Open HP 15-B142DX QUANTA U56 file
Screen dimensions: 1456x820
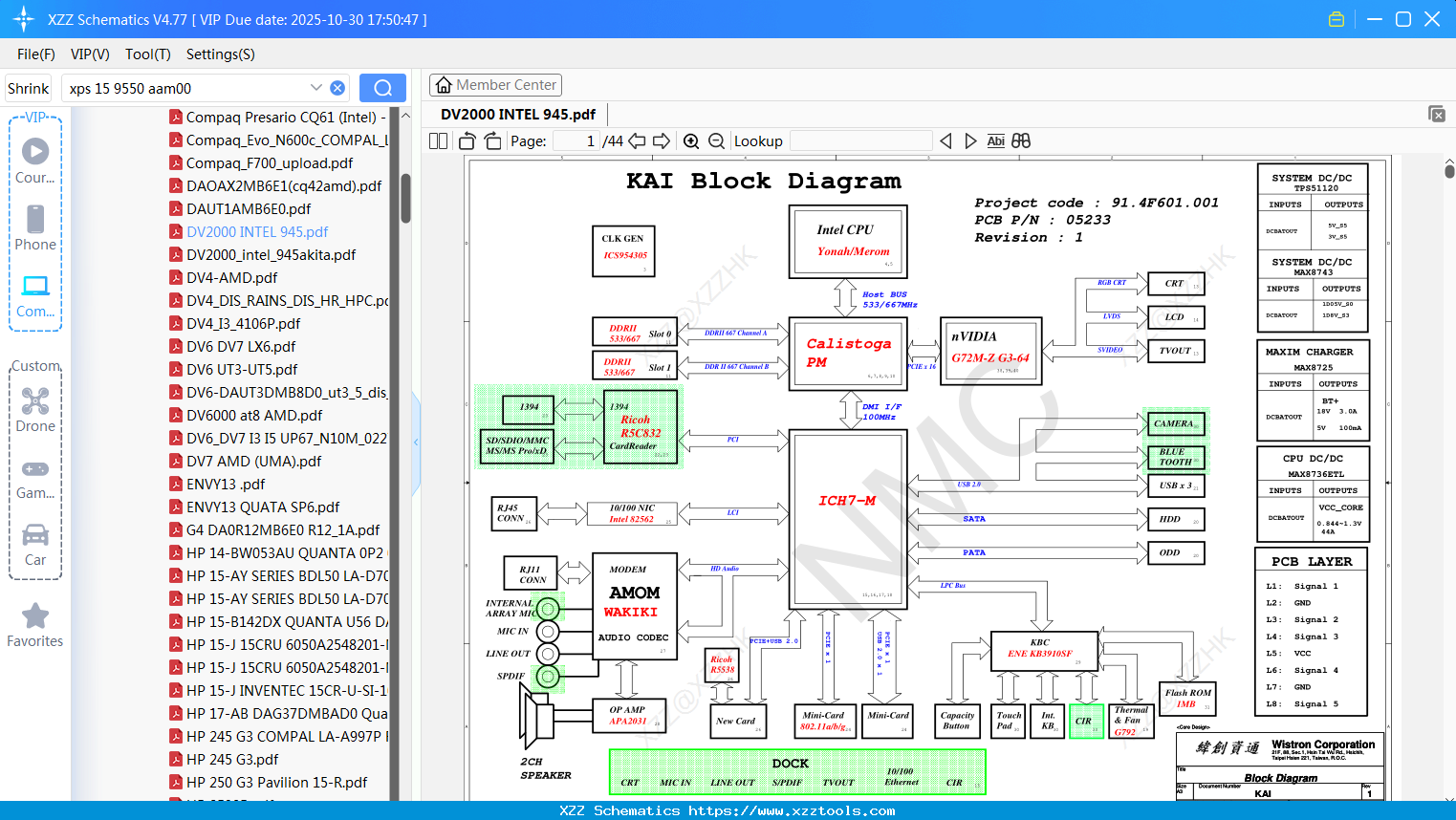(x=279, y=621)
